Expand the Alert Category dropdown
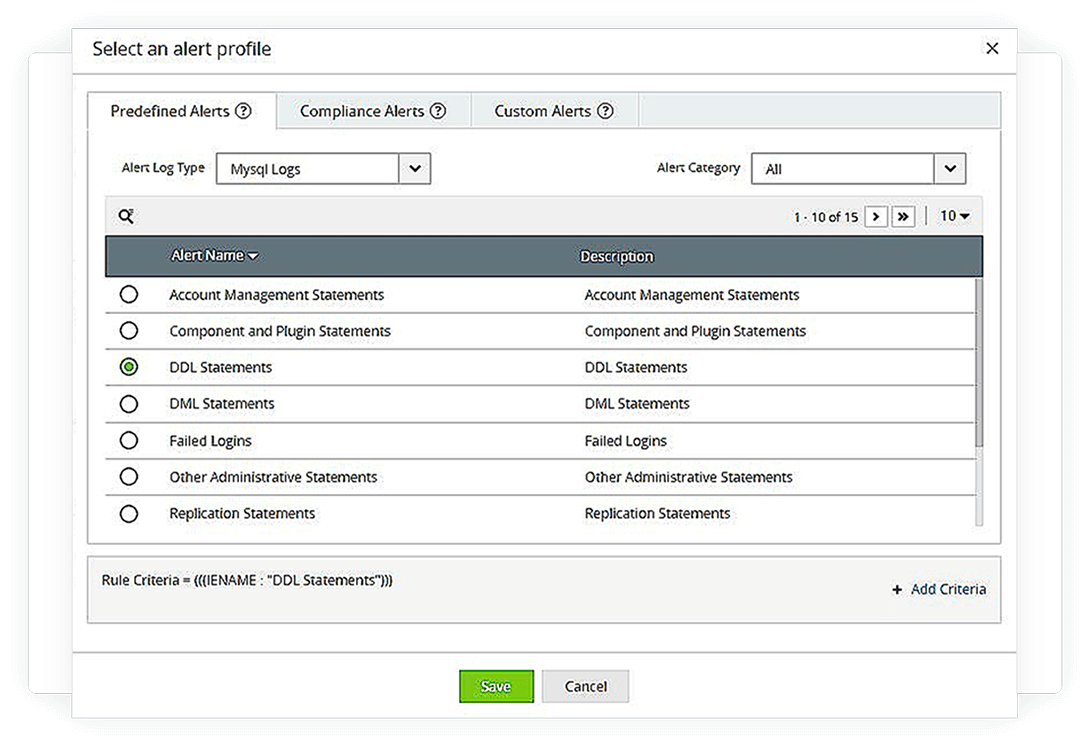This screenshot has width=1090, height=746. click(950, 169)
